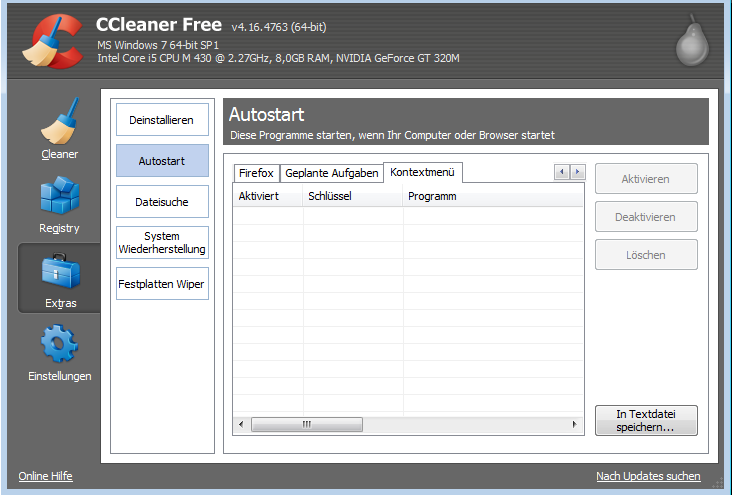Select the Extras toolbox icon
The image size is (732, 495).
click(61, 271)
